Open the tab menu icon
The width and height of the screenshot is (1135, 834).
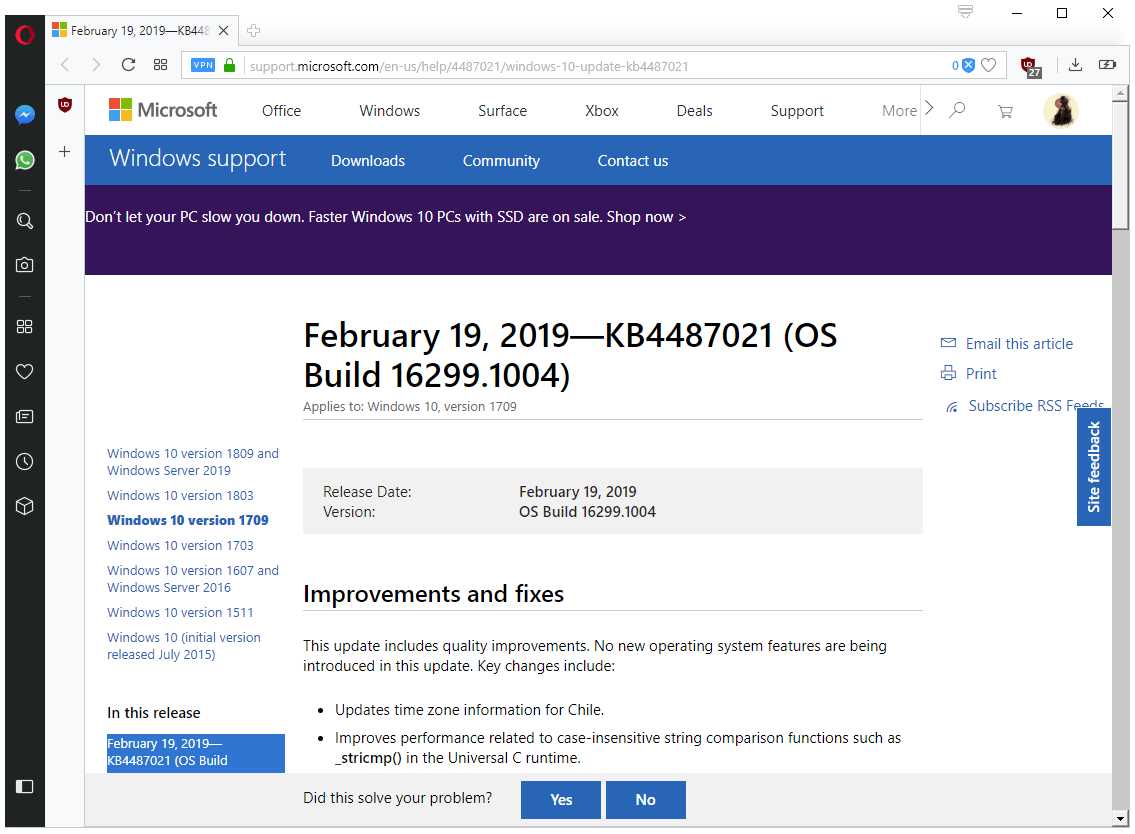click(x=965, y=11)
